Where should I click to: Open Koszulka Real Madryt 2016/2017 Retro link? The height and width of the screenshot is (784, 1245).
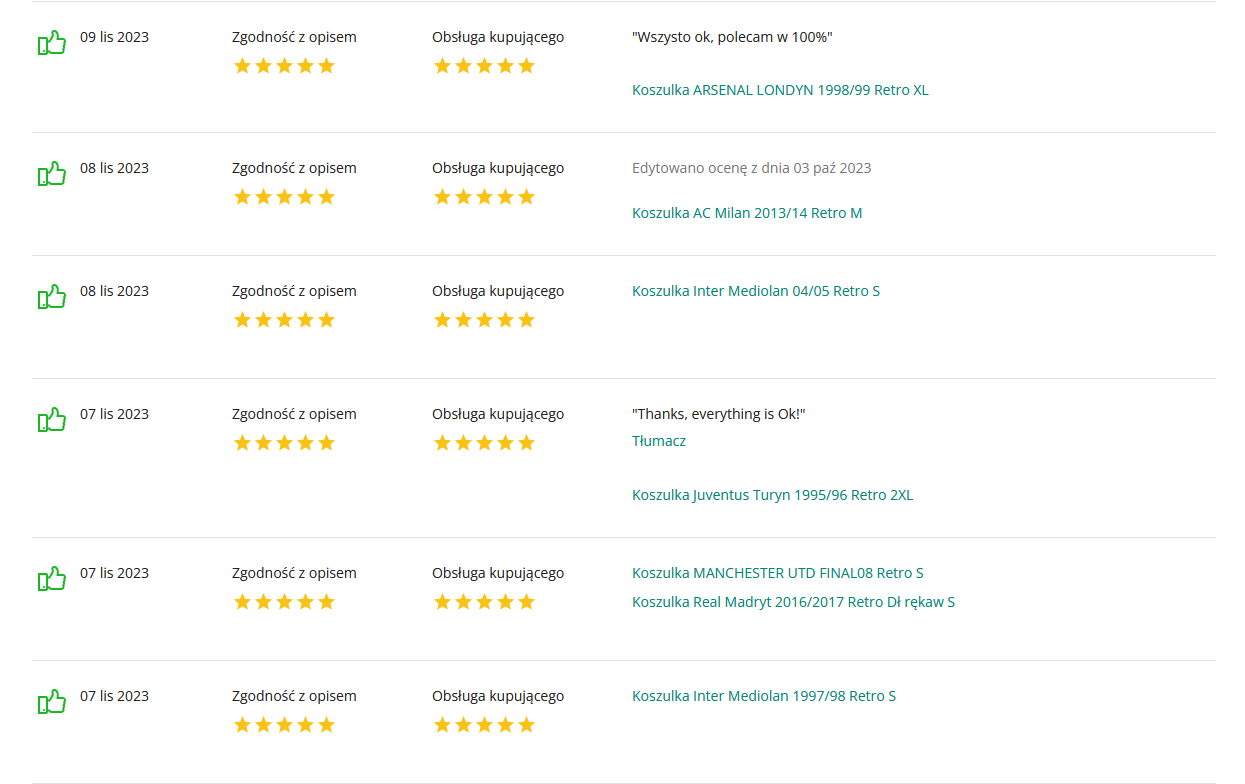click(793, 602)
